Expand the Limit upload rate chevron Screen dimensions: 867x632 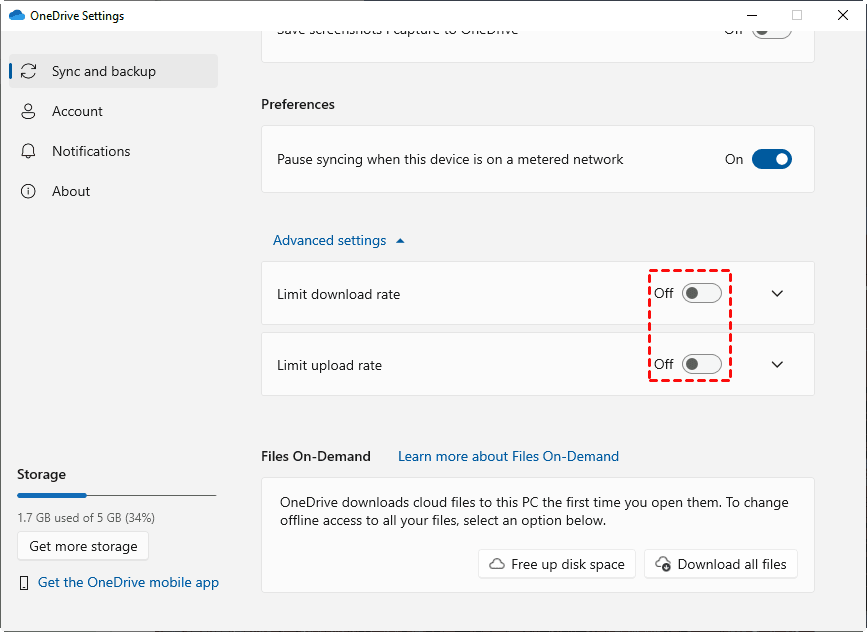coord(777,364)
